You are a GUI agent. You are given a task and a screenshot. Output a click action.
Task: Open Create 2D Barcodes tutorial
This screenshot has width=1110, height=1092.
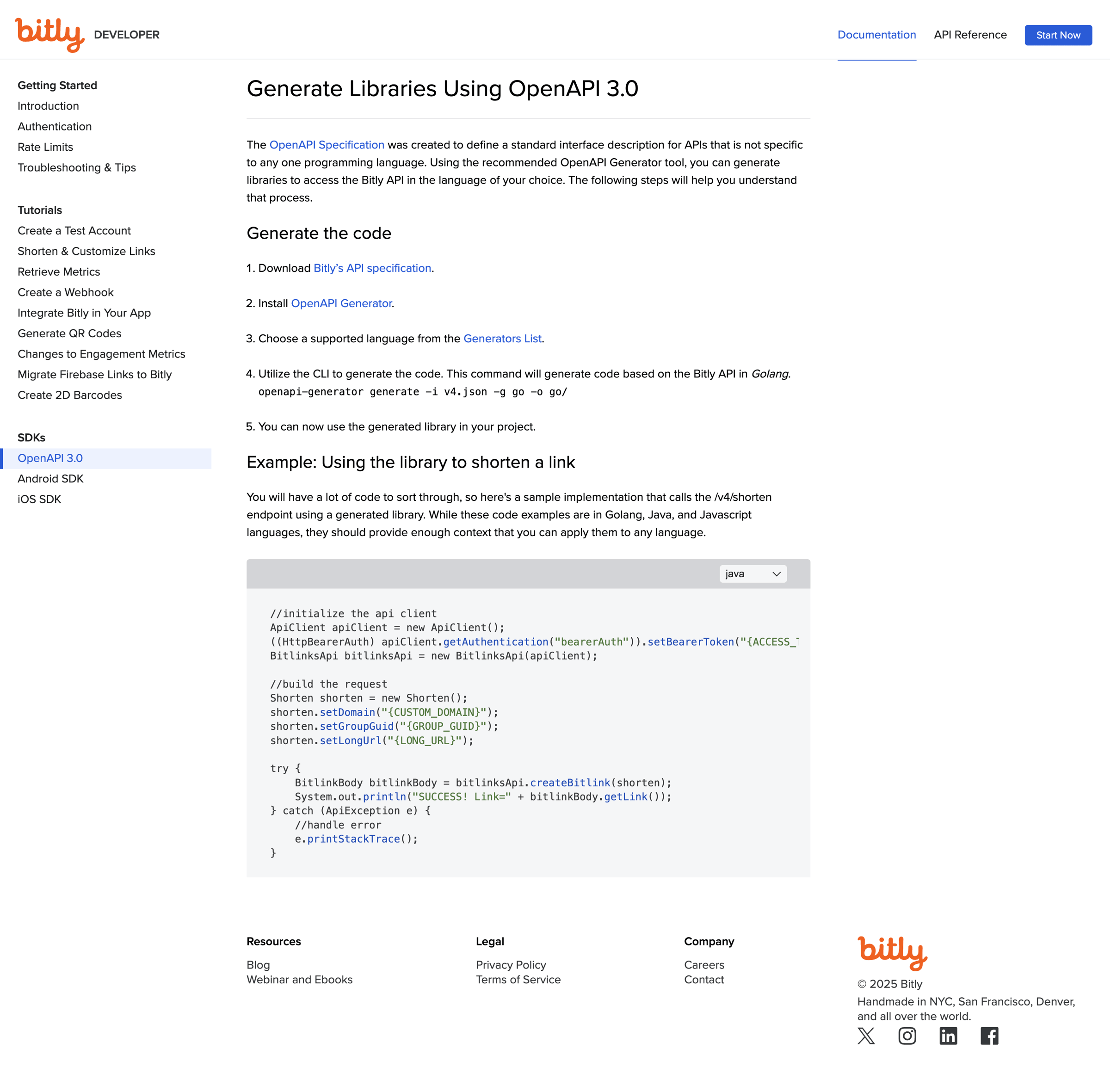point(70,395)
